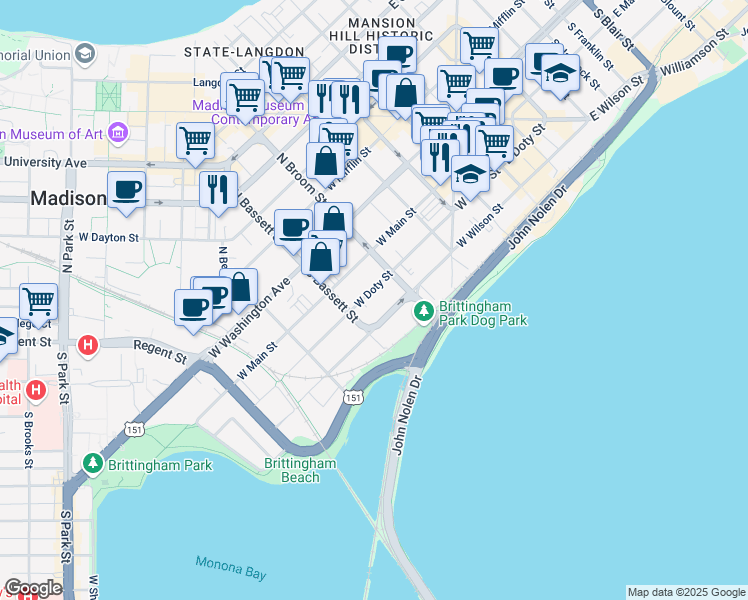Click the coffee cup marker beside the Madison label
Screen dimensions: 748x600
coord(126,192)
